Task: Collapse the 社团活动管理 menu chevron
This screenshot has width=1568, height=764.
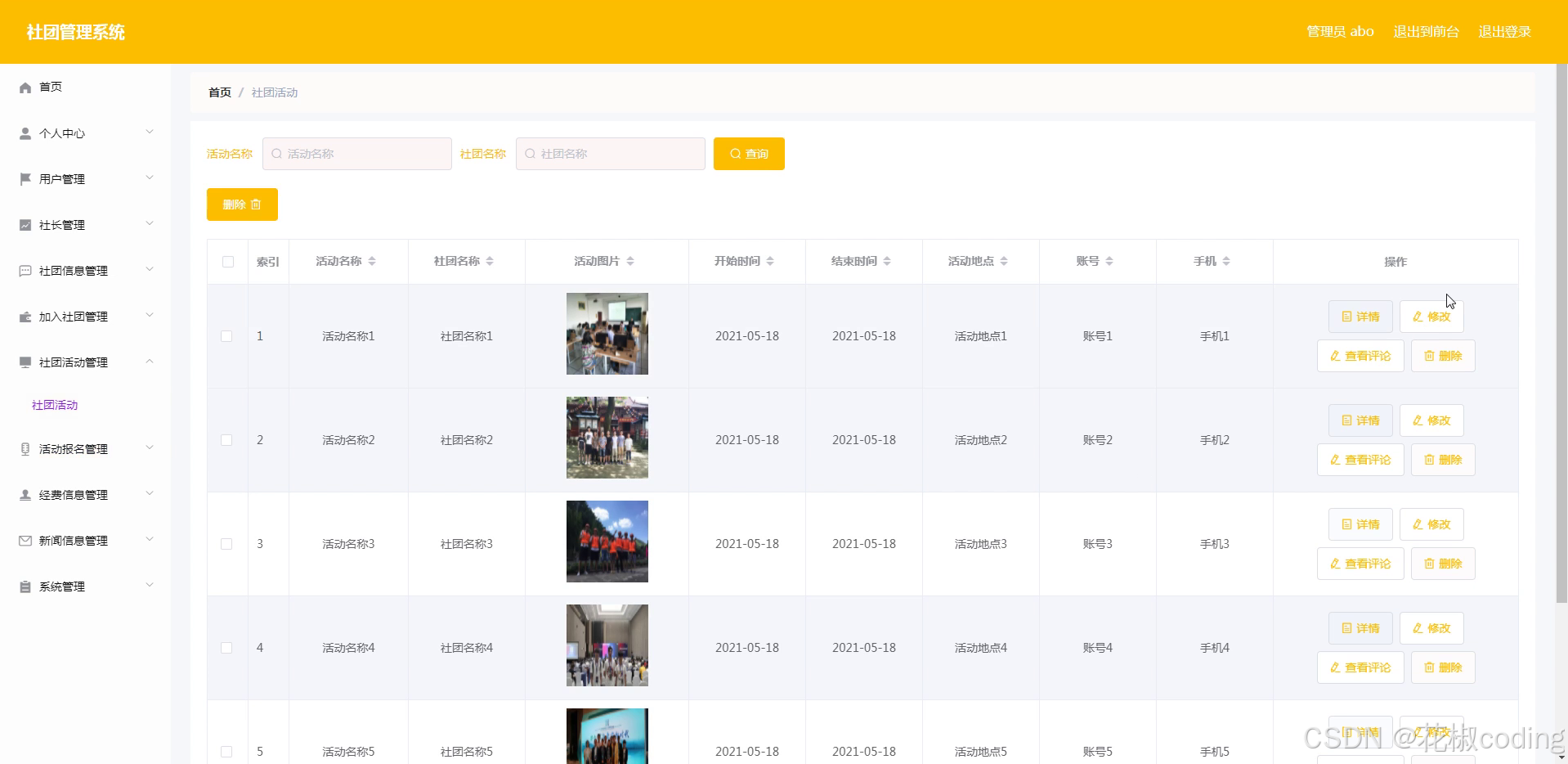Action: [150, 361]
